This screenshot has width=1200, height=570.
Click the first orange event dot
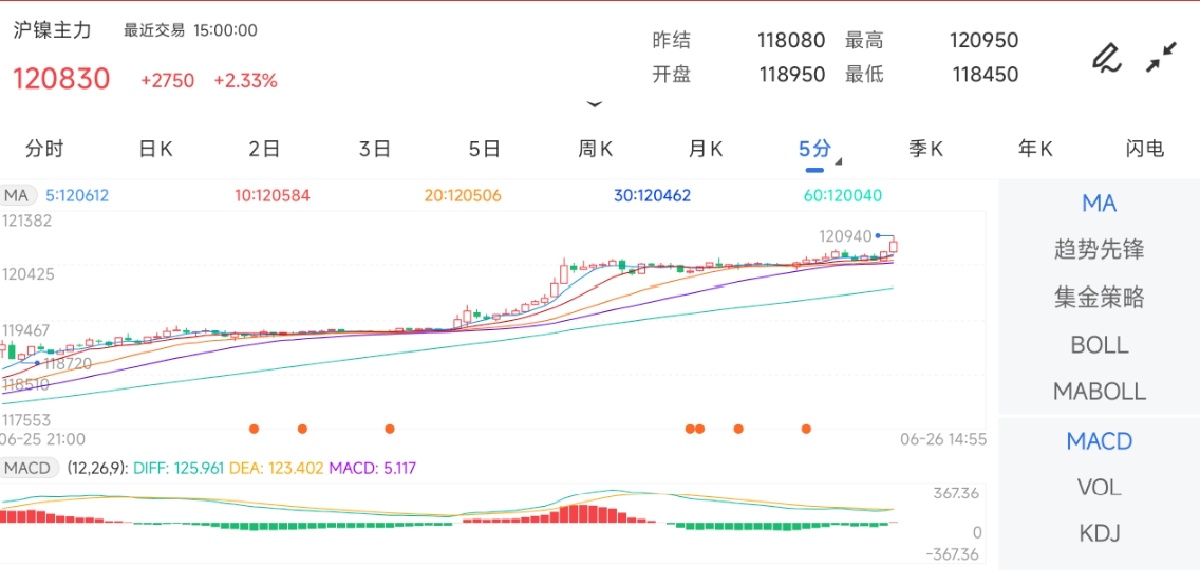pyautogui.click(x=254, y=428)
